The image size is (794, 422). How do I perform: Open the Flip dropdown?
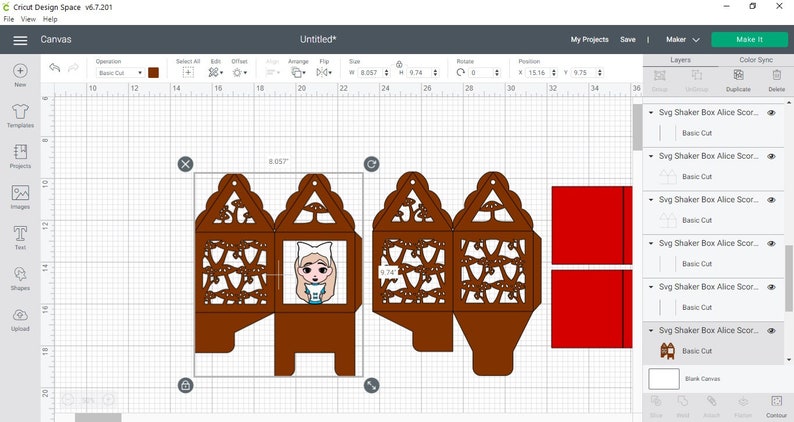click(324, 72)
